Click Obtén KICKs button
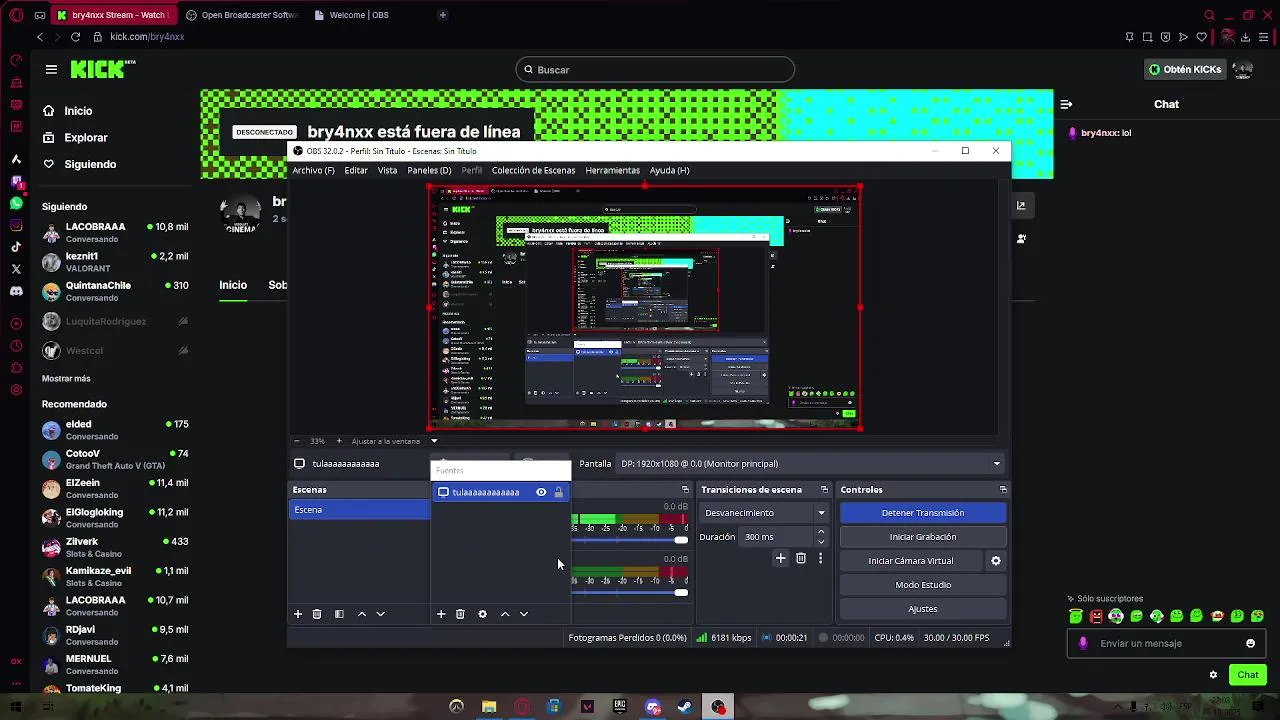 tap(1185, 70)
